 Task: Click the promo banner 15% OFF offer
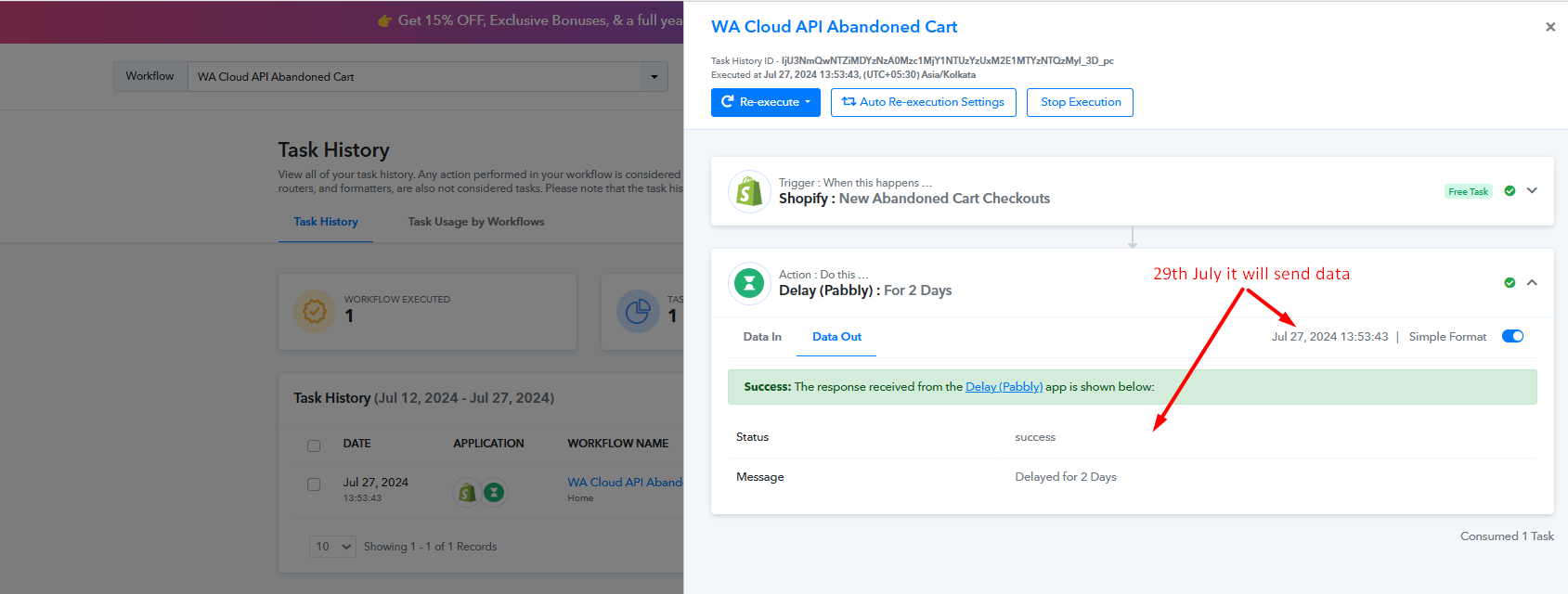[530, 20]
